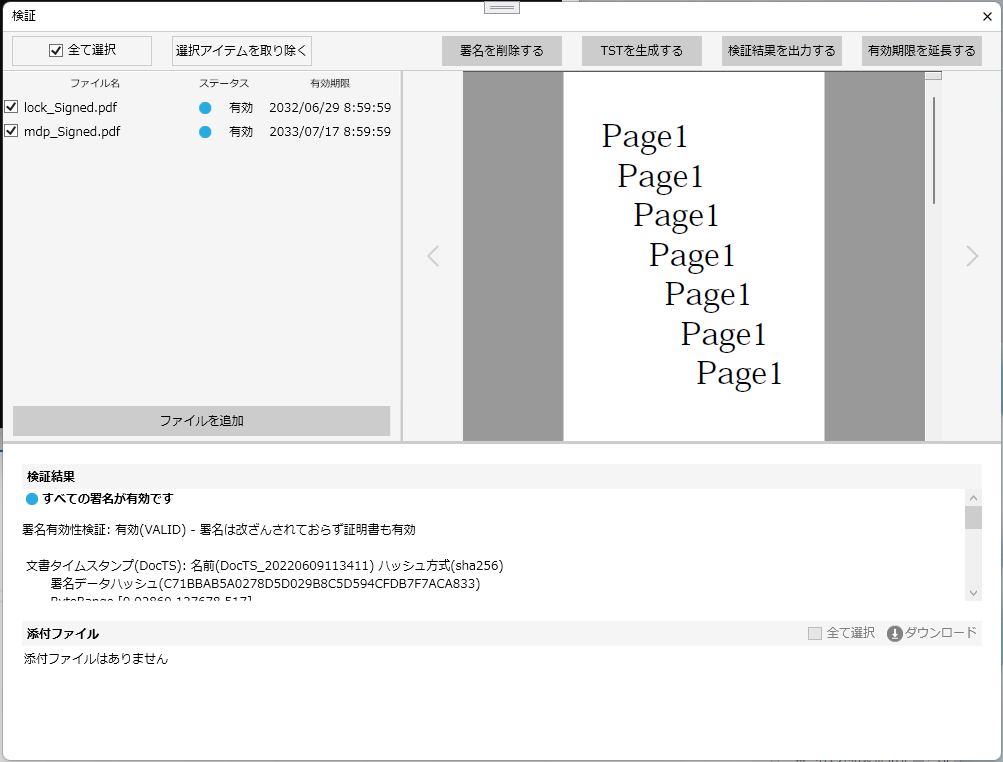
Task: Toggle the 全て選択 checkbox at top
Action: tap(57, 50)
